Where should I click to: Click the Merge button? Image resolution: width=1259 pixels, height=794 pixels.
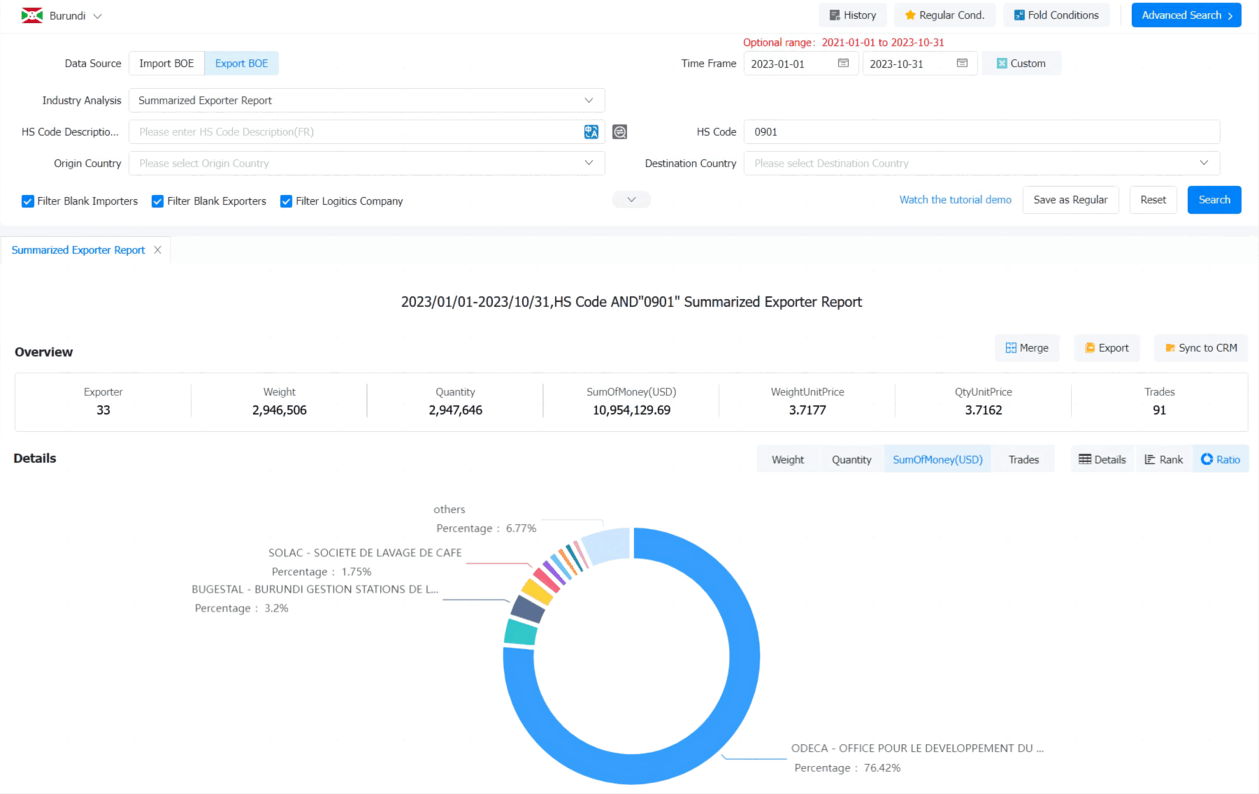[1027, 348]
